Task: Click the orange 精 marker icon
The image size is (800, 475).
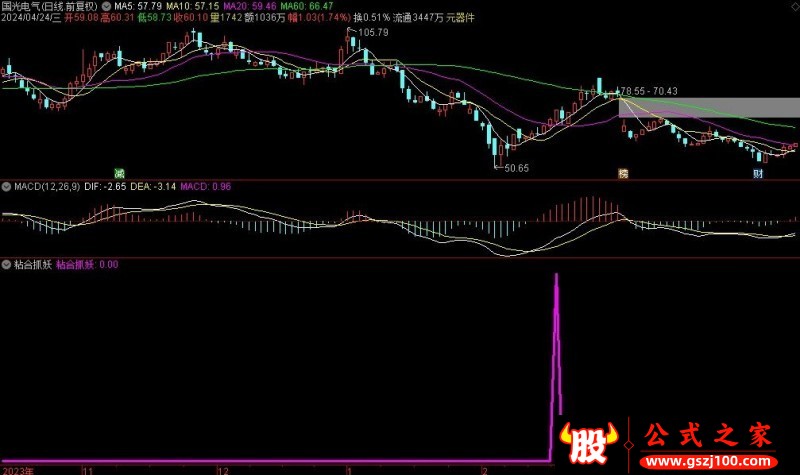Action: [x=623, y=173]
